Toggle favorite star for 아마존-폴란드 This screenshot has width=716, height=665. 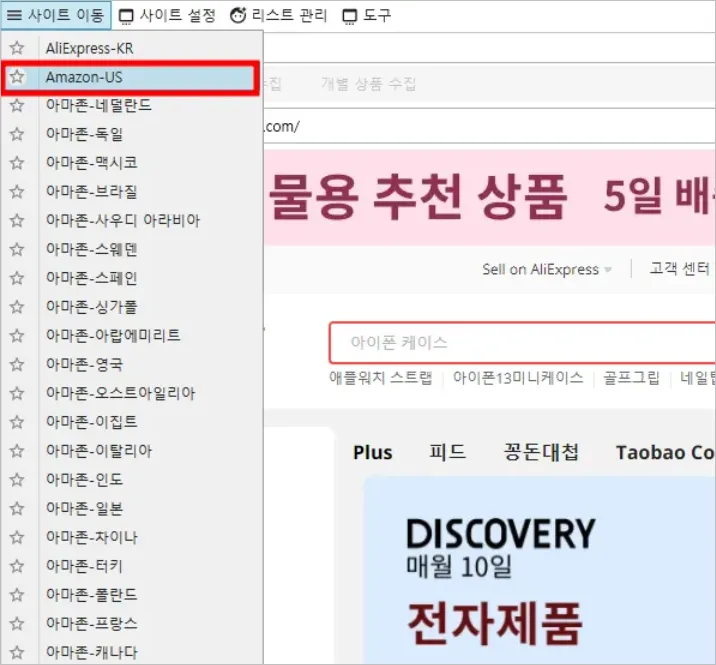[x=17, y=594]
